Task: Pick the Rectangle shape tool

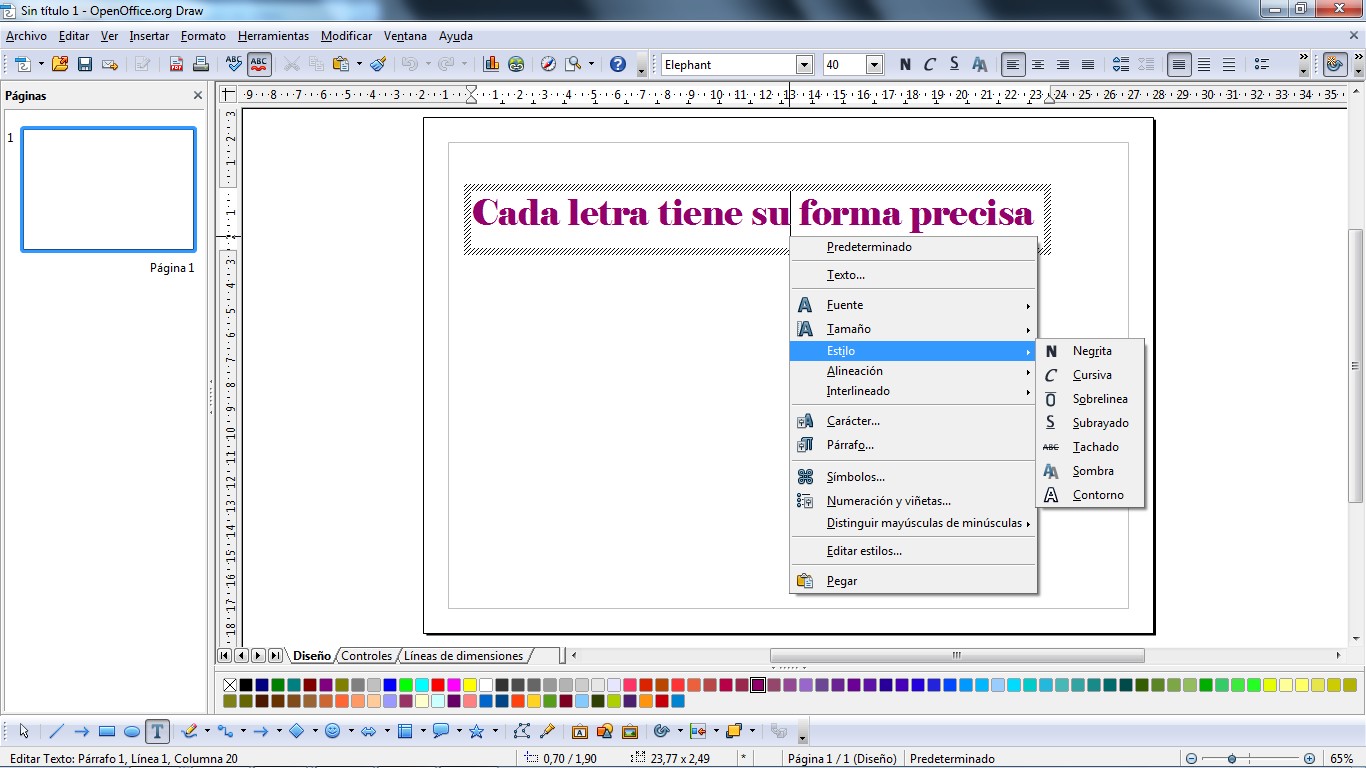Action: [x=107, y=731]
